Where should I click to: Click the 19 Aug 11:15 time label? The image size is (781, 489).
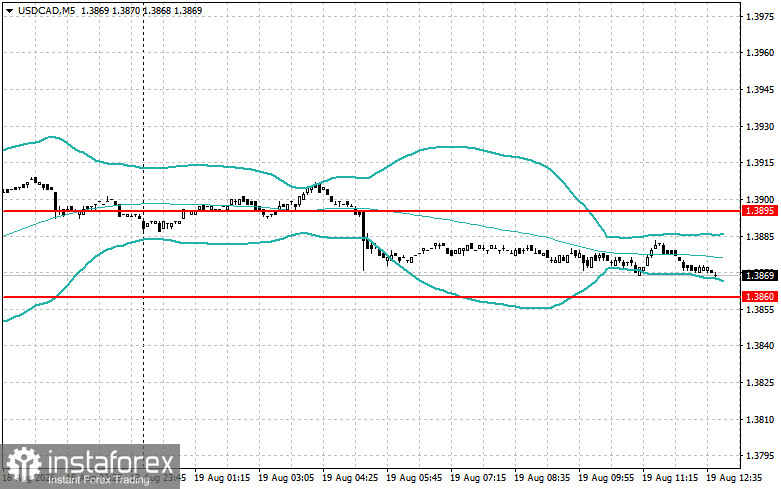670,478
